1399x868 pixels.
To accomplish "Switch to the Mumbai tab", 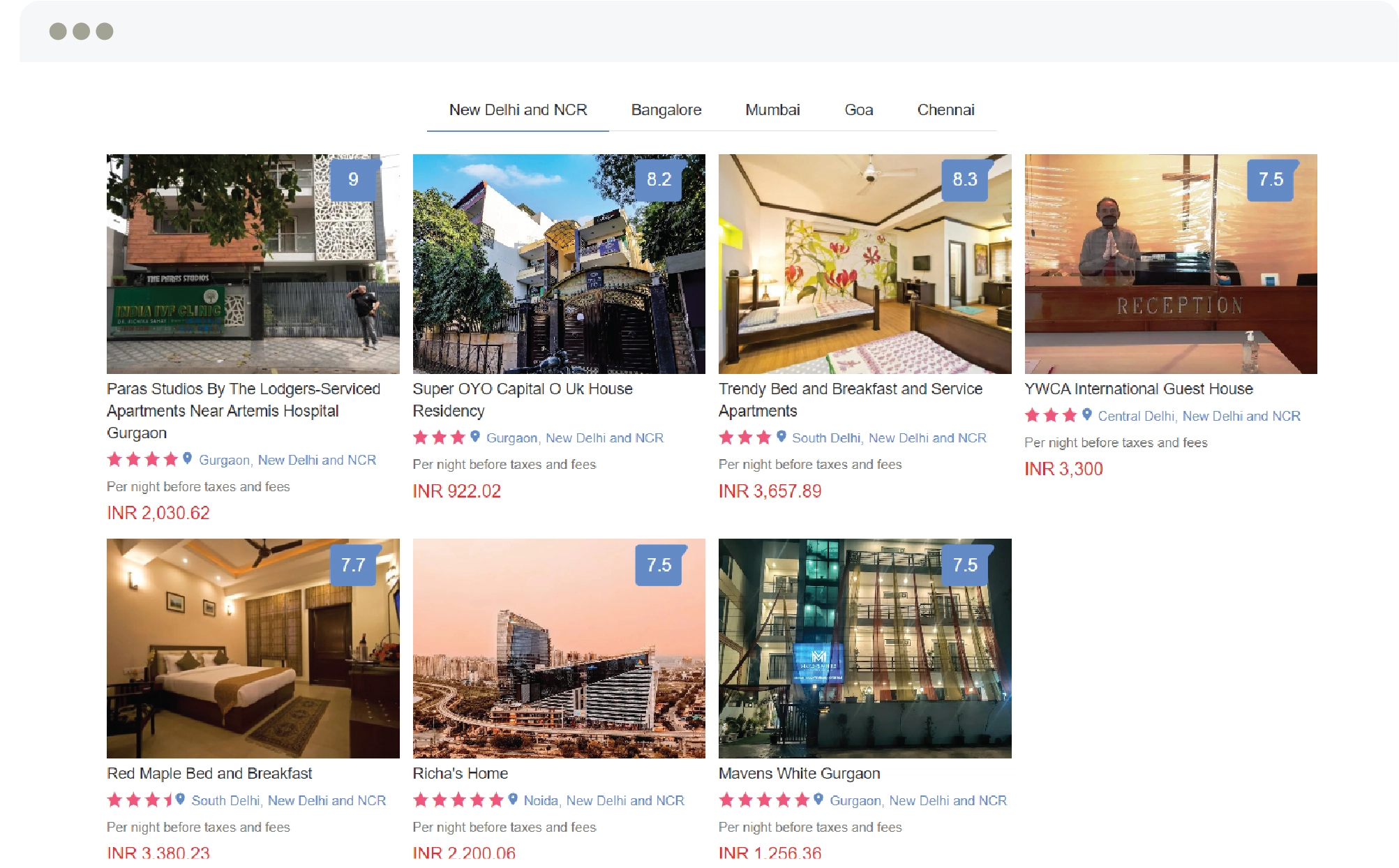I will tap(772, 110).
